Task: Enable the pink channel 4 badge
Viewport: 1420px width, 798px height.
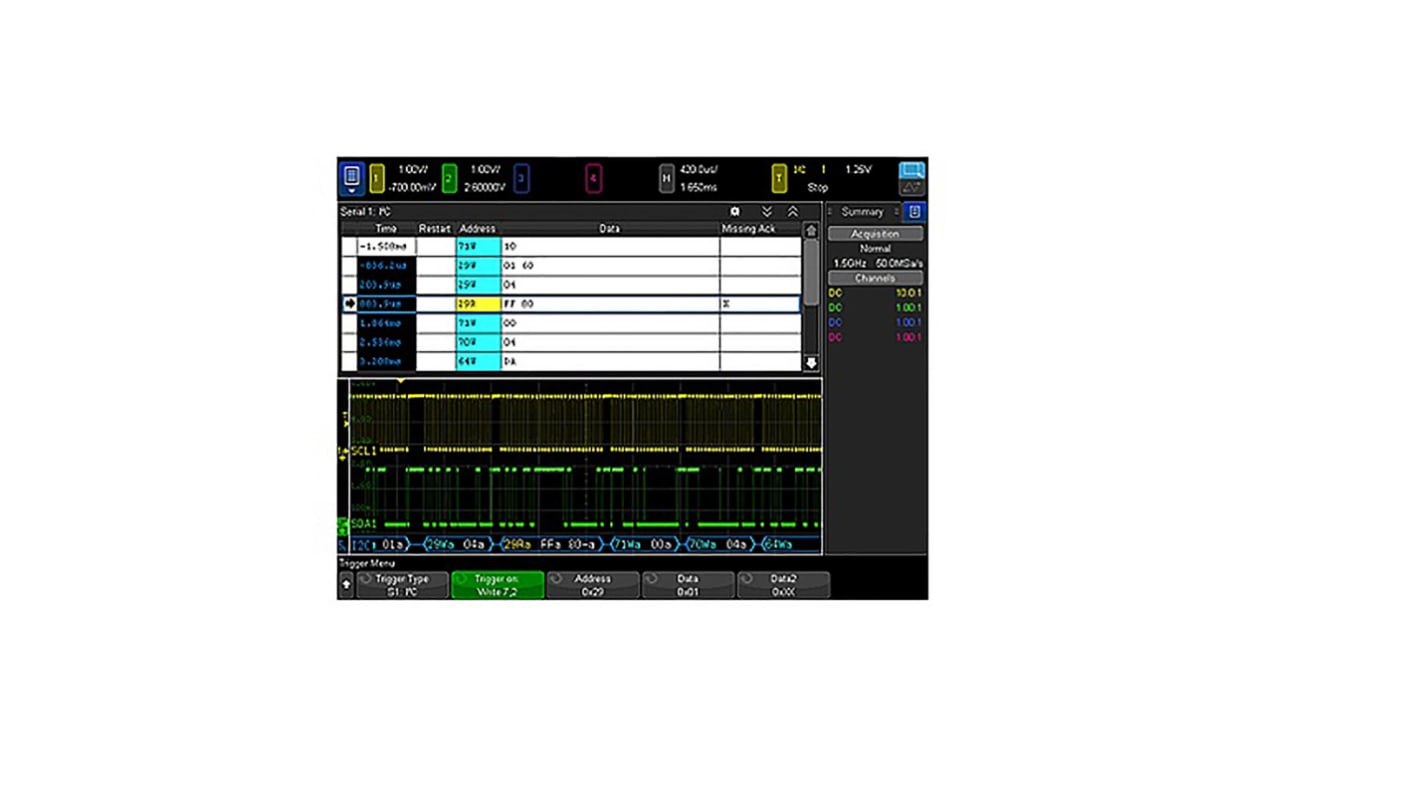Action: coord(593,179)
